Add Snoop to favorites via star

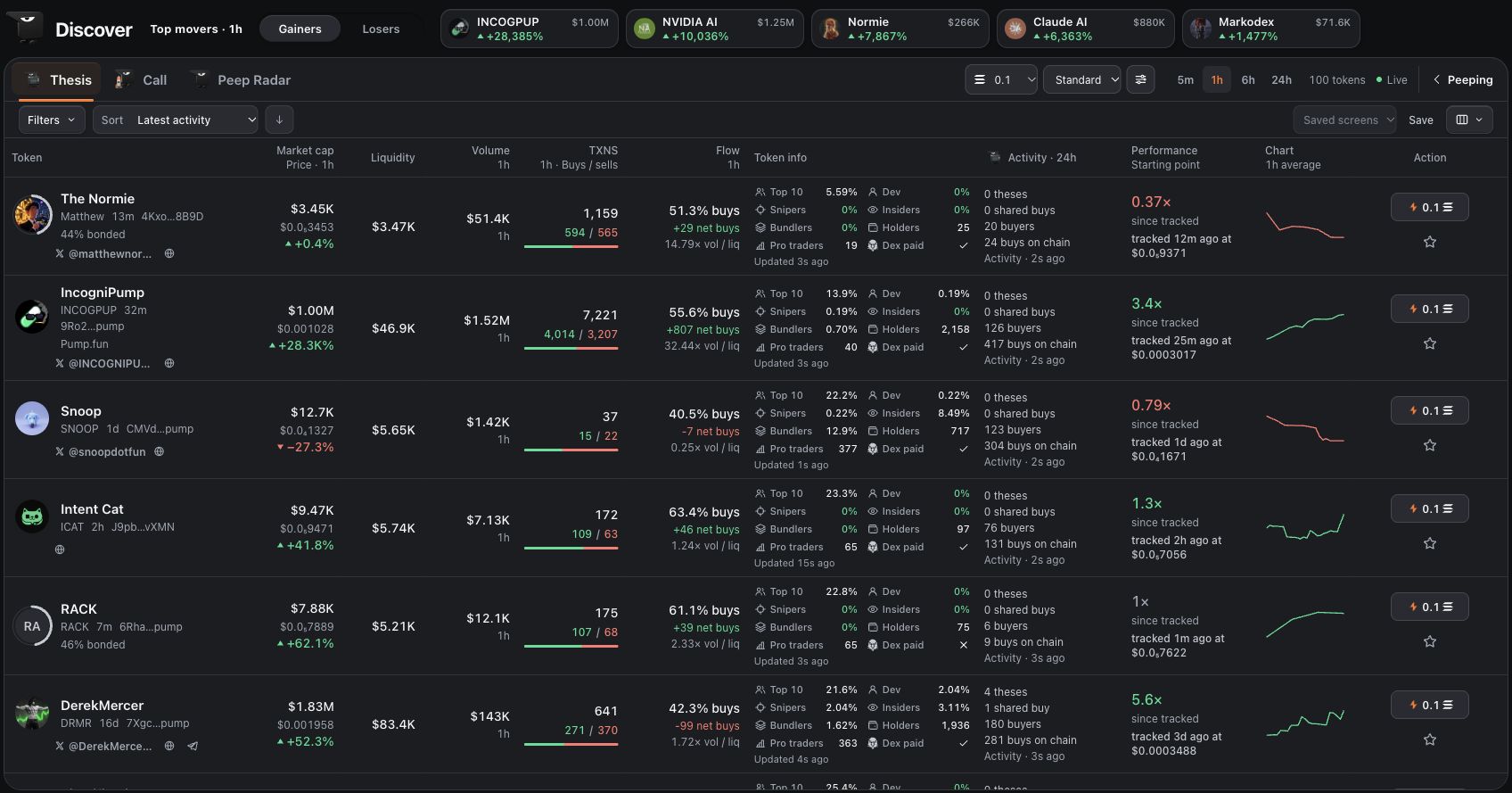click(x=1430, y=445)
